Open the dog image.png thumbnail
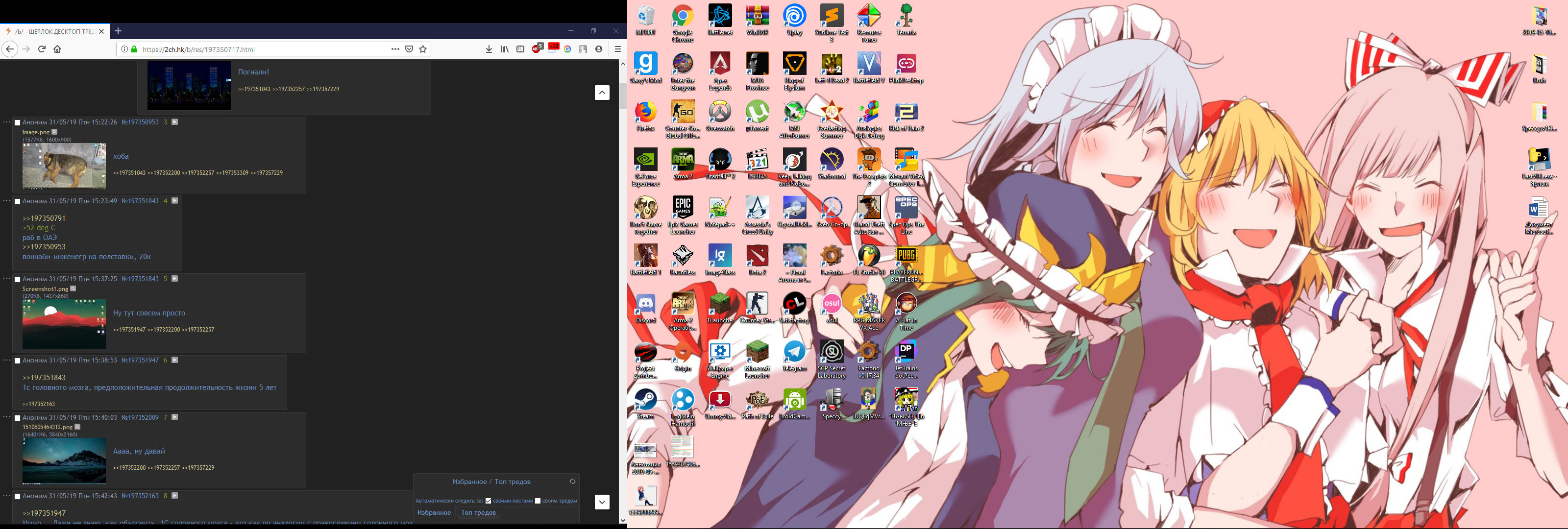Viewport: 1568px width, 529px height. tap(64, 166)
